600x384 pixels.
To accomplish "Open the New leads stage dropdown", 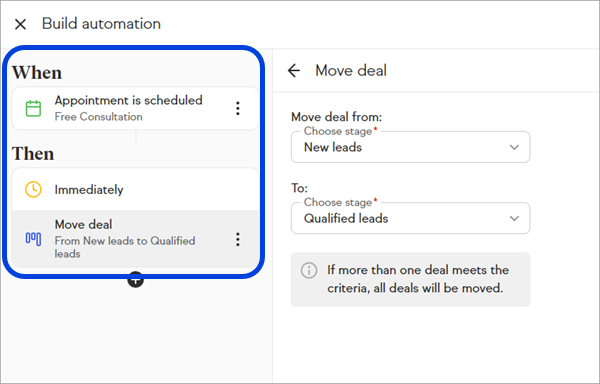I will [410, 147].
